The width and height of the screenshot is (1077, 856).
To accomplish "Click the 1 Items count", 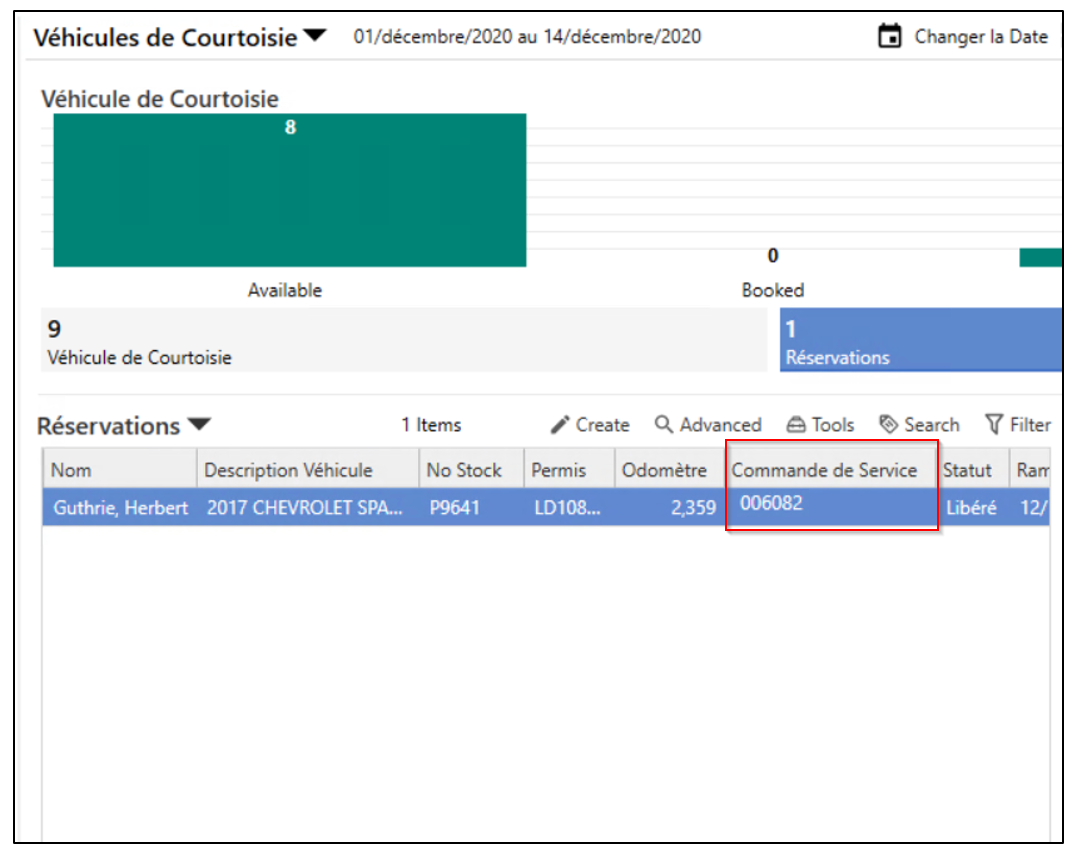I will [x=431, y=425].
